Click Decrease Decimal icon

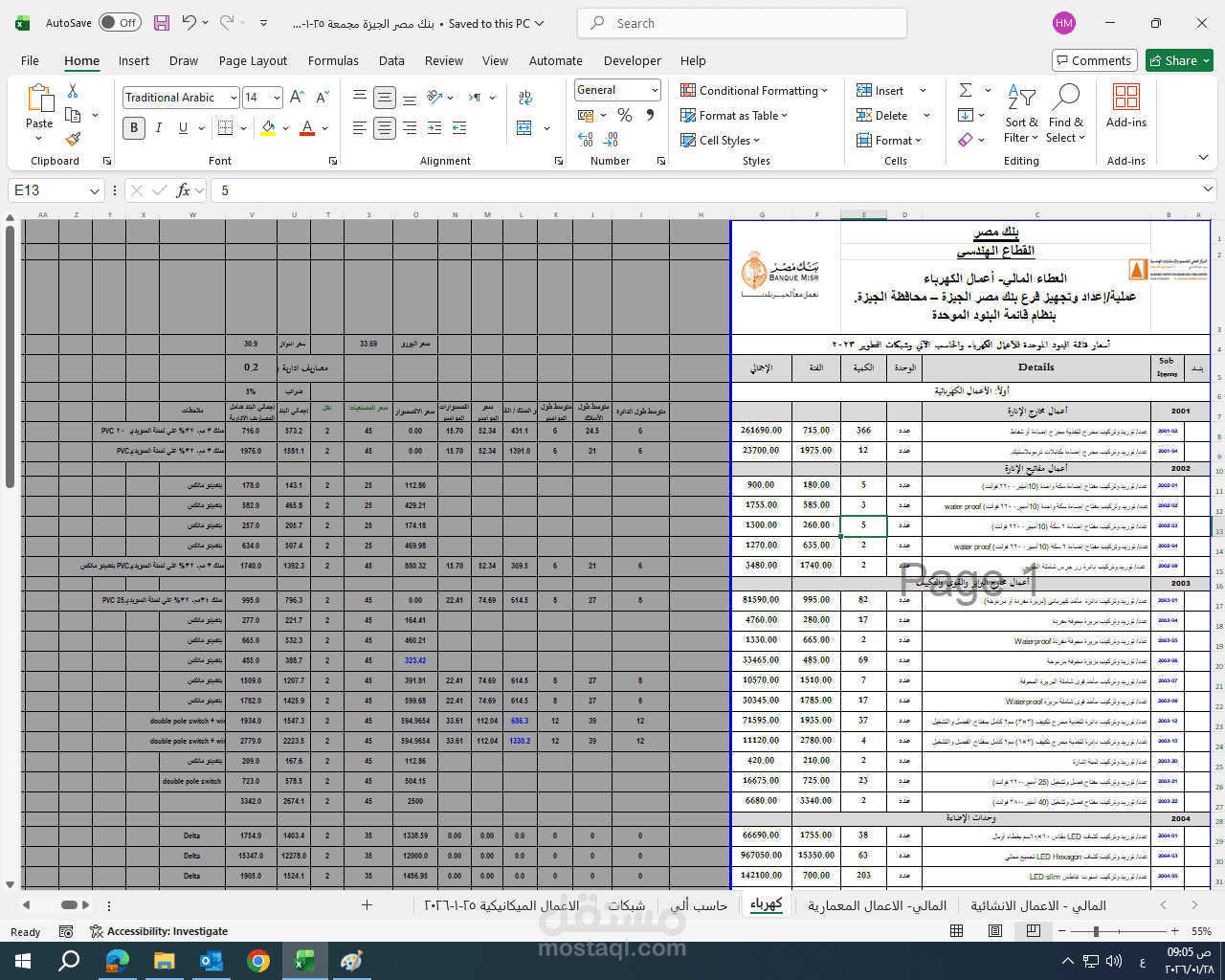coord(612,140)
